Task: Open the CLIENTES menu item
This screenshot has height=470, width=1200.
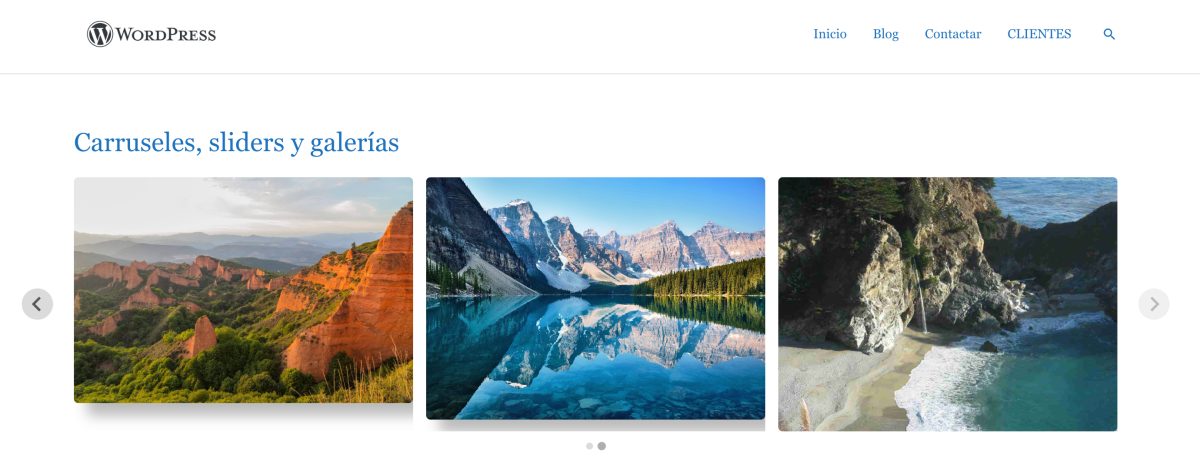Action: click(x=1039, y=34)
